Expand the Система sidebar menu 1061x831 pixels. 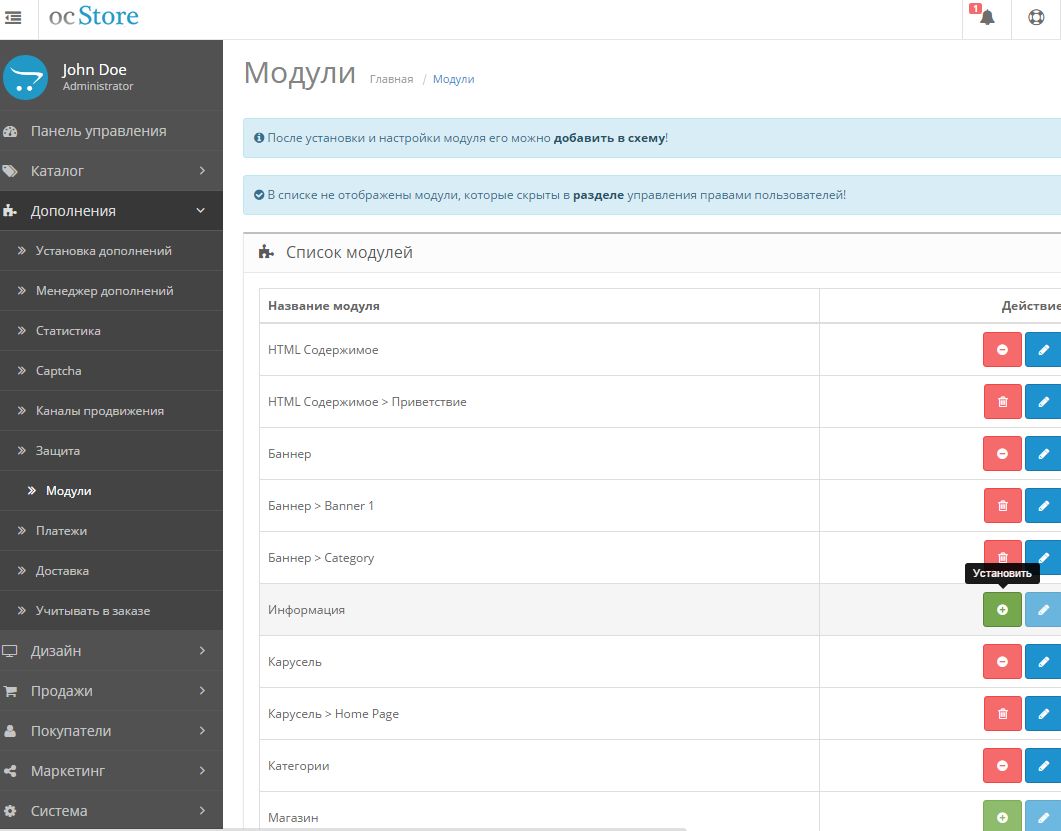point(110,811)
